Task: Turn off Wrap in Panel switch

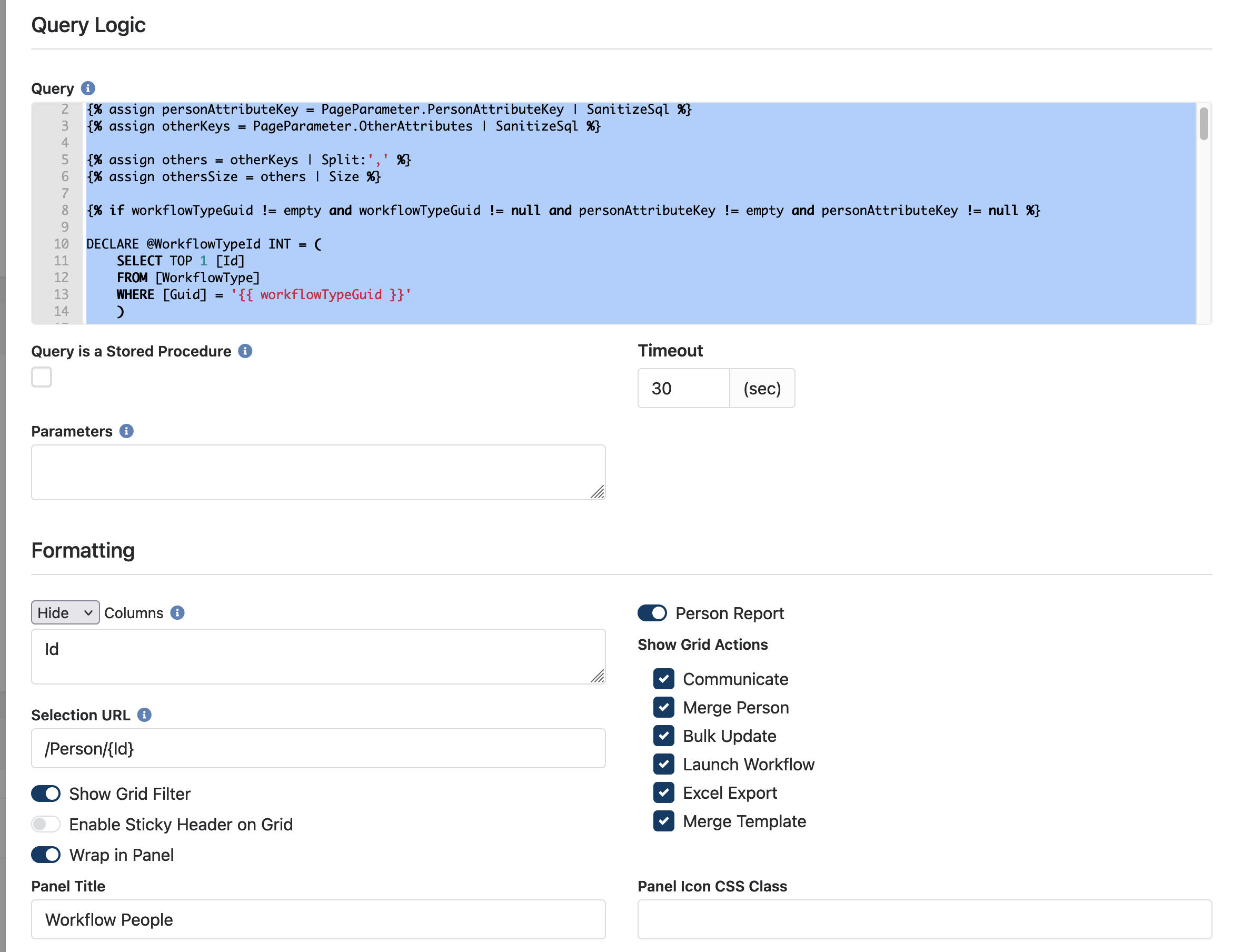Action: coord(46,854)
